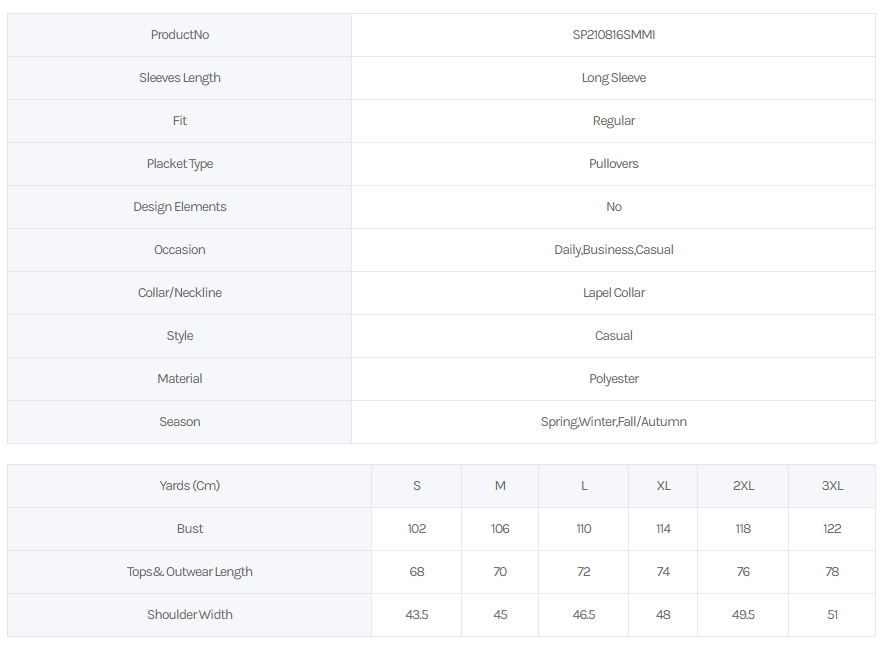Click the Long Sleeve value
Viewport: 887px width, 646px height.
(x=613, y=78)
